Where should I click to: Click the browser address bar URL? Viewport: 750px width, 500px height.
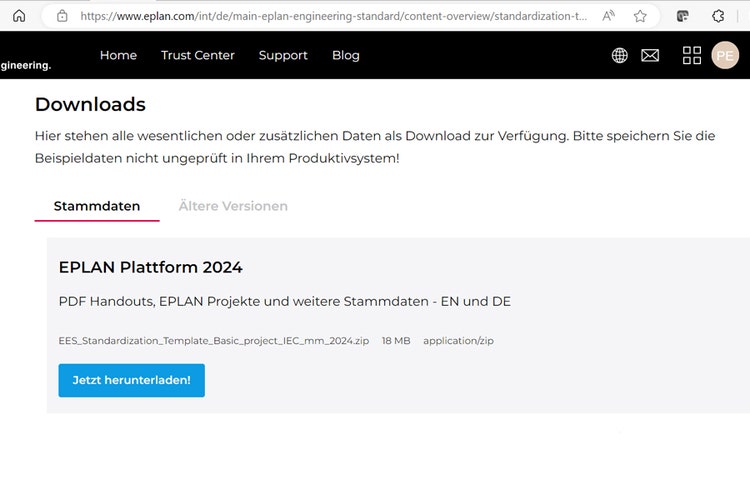point(335,16)
